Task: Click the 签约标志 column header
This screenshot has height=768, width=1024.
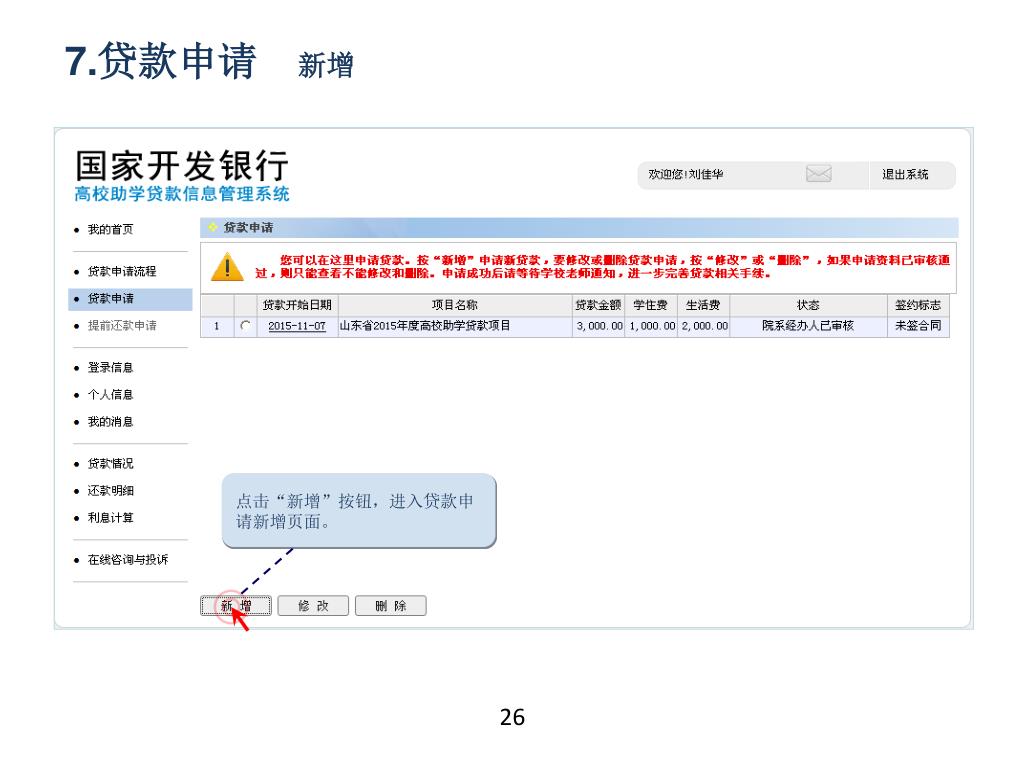Action: point(918,305)
